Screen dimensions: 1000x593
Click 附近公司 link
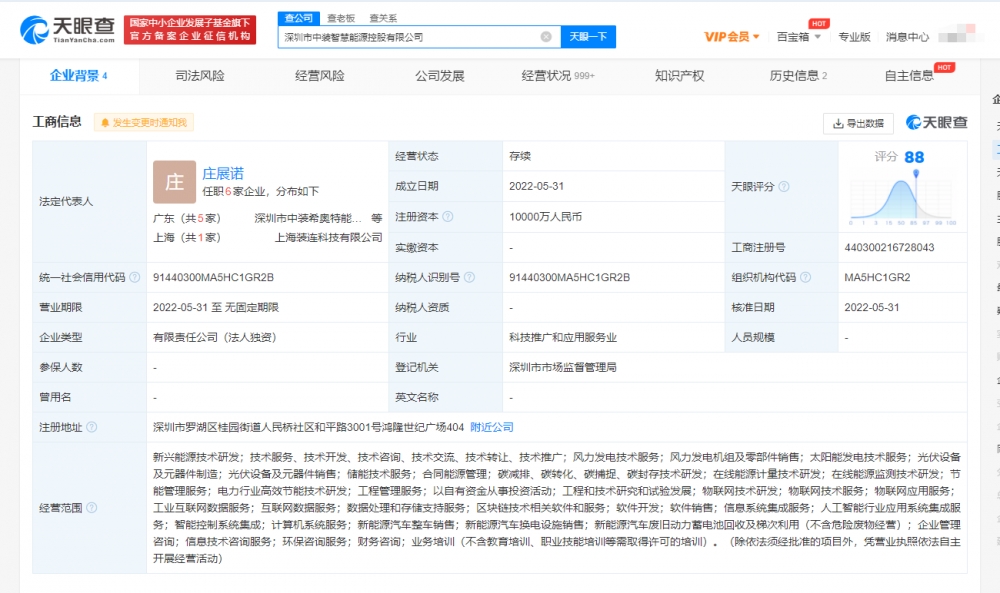tap(492, 427)
